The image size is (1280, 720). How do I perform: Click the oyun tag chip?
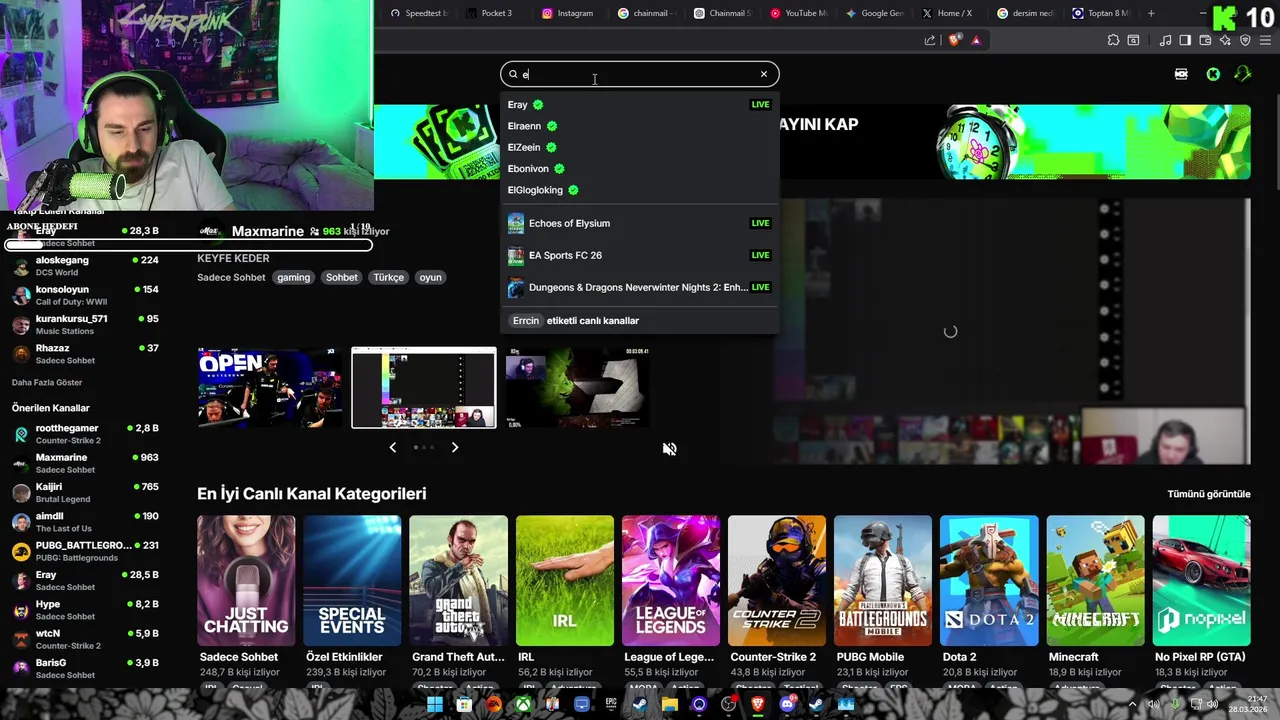[430, 277]
